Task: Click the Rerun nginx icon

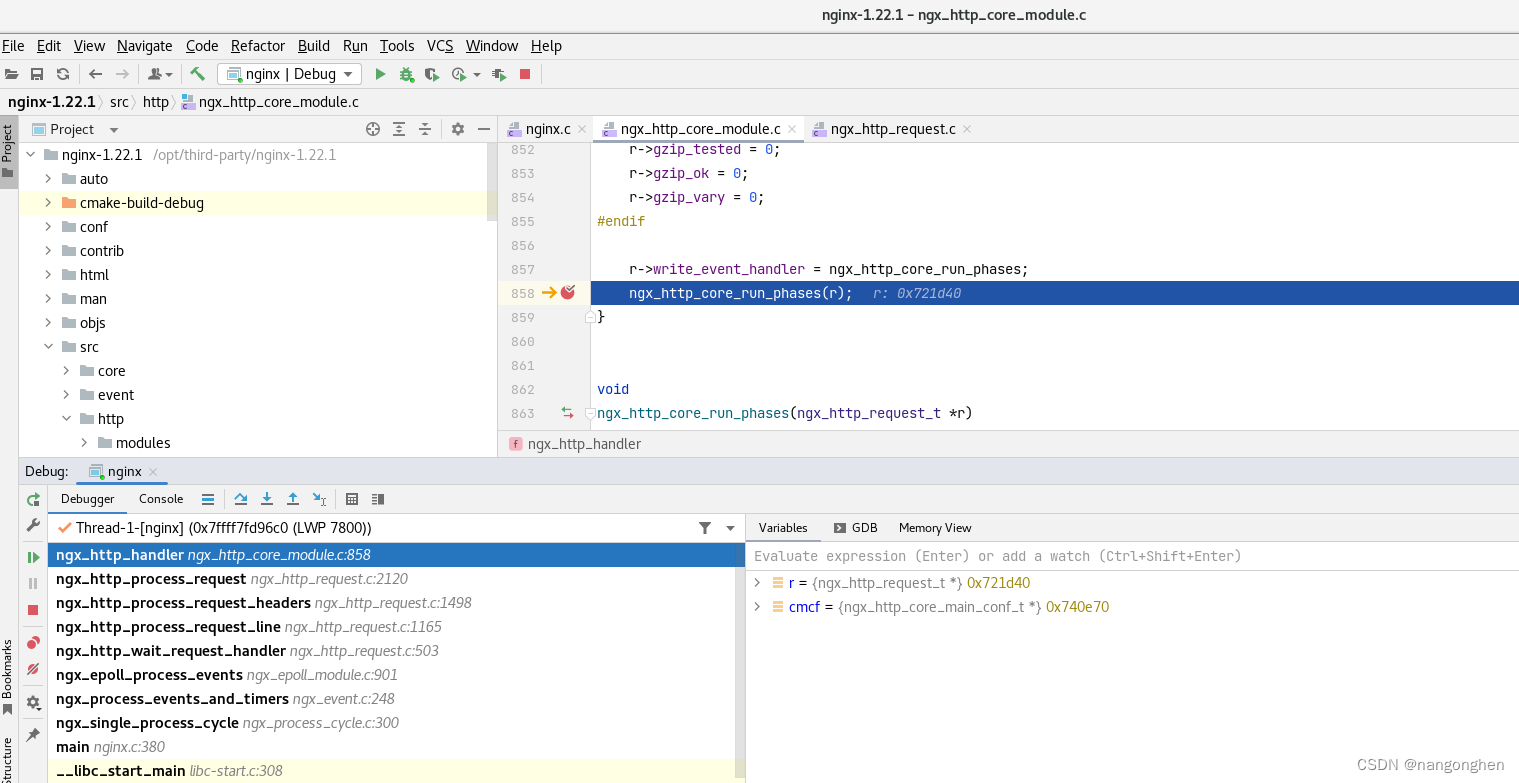Action: click(x=33, y=499)
